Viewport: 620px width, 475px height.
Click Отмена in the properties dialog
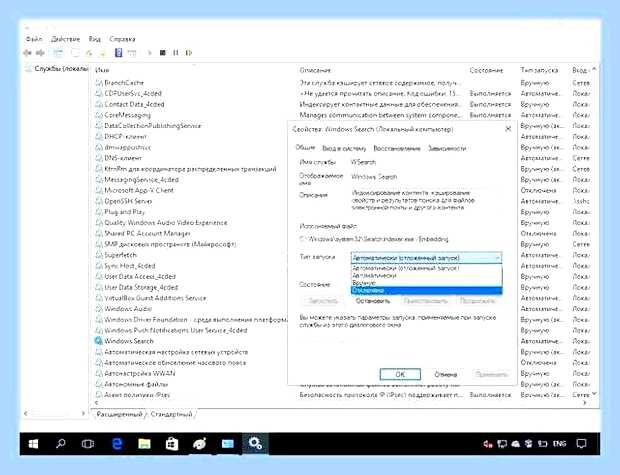(446, 374)
